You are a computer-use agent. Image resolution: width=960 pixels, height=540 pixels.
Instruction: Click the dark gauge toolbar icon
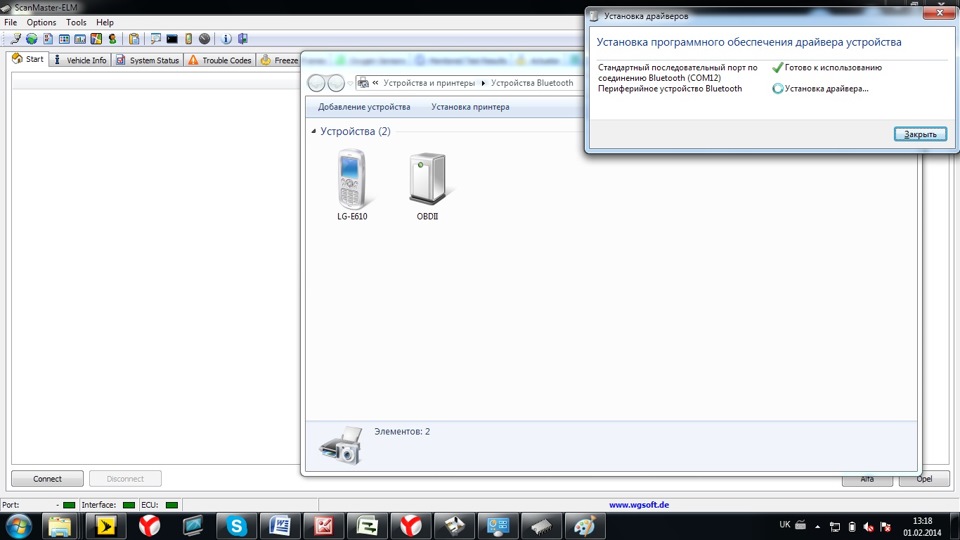(204, 39)
